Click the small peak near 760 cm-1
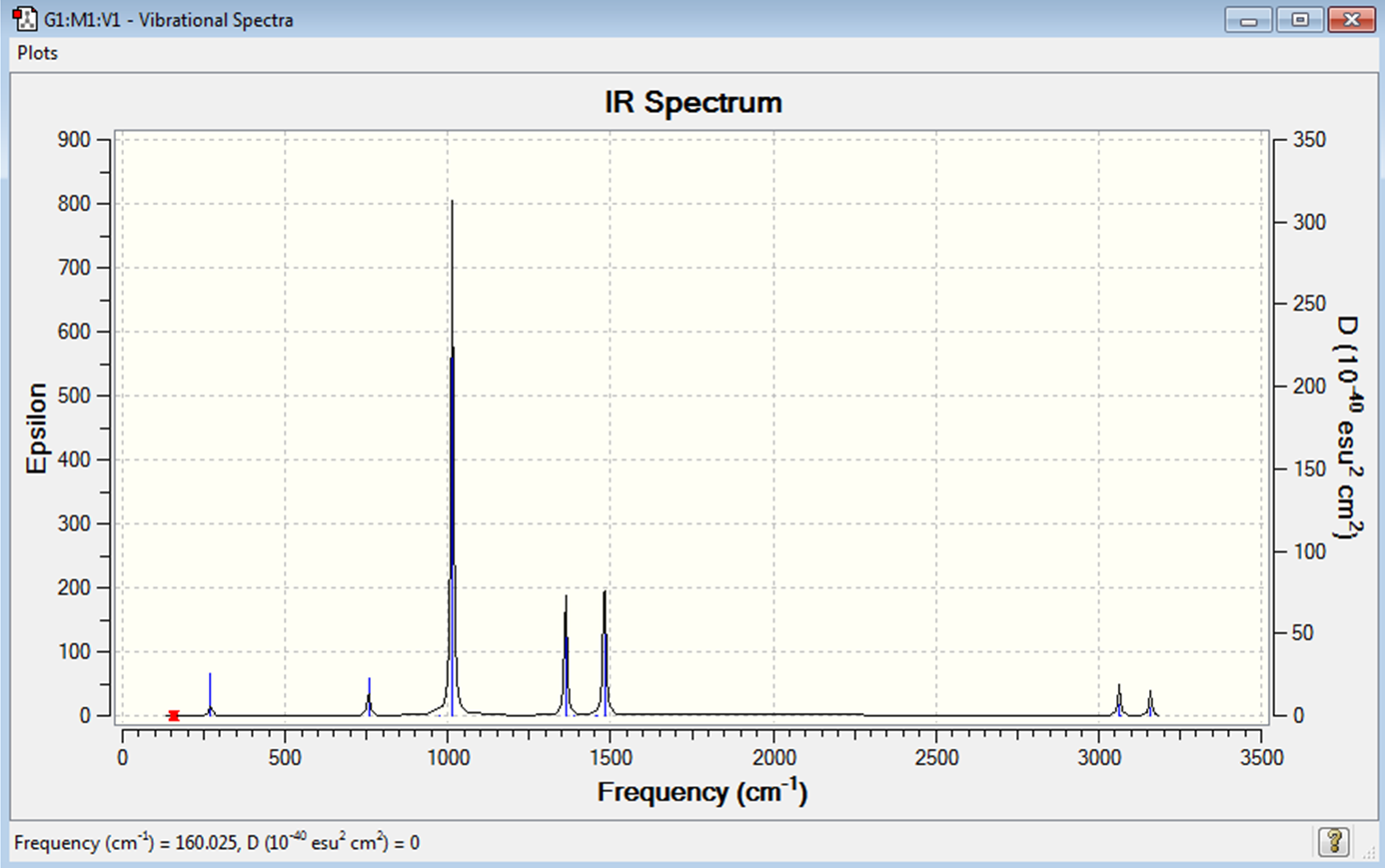 pos(369,697)
